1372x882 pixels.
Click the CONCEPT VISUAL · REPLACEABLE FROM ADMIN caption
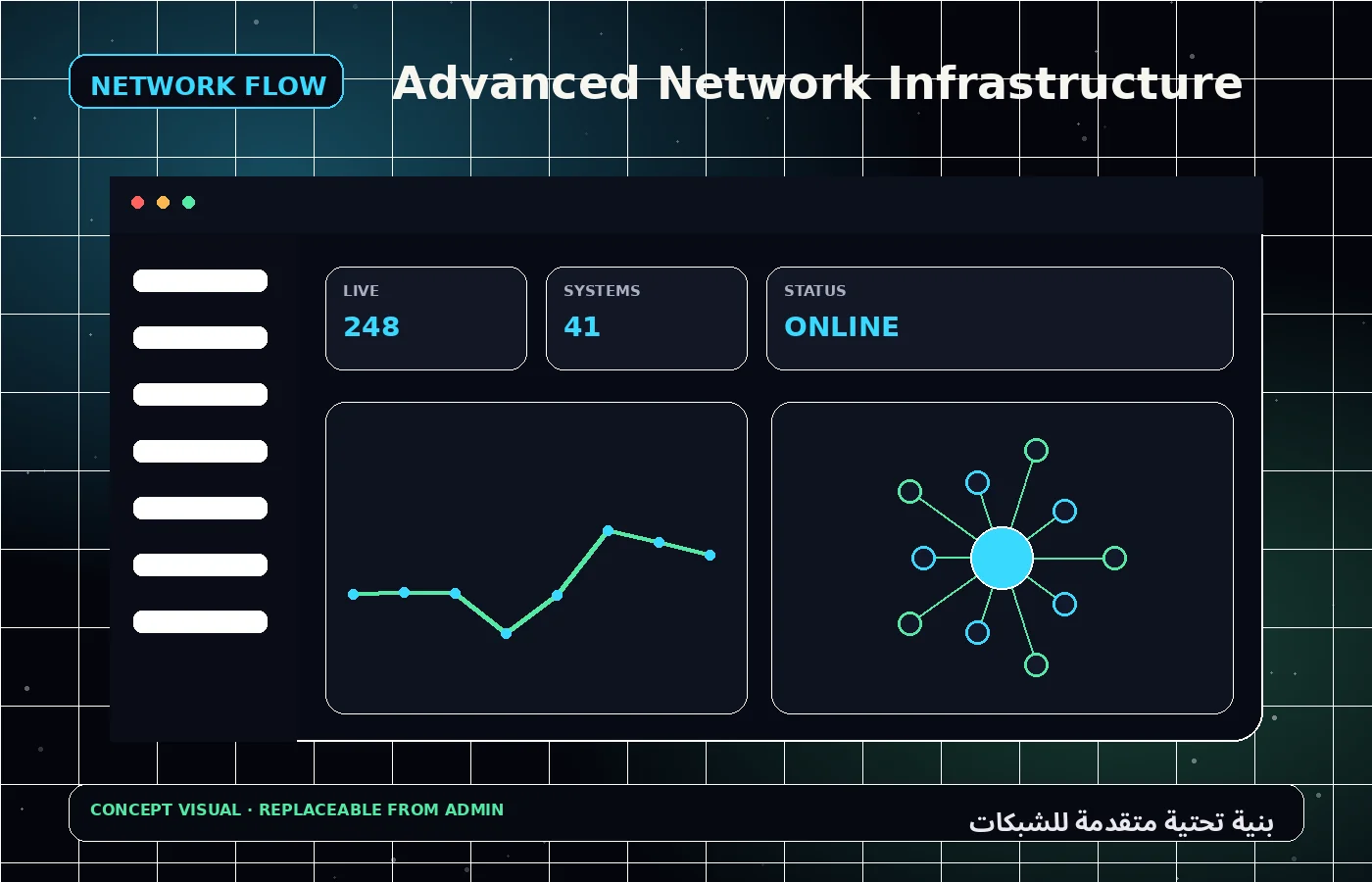pyautogui.click(x=297, y=810)
